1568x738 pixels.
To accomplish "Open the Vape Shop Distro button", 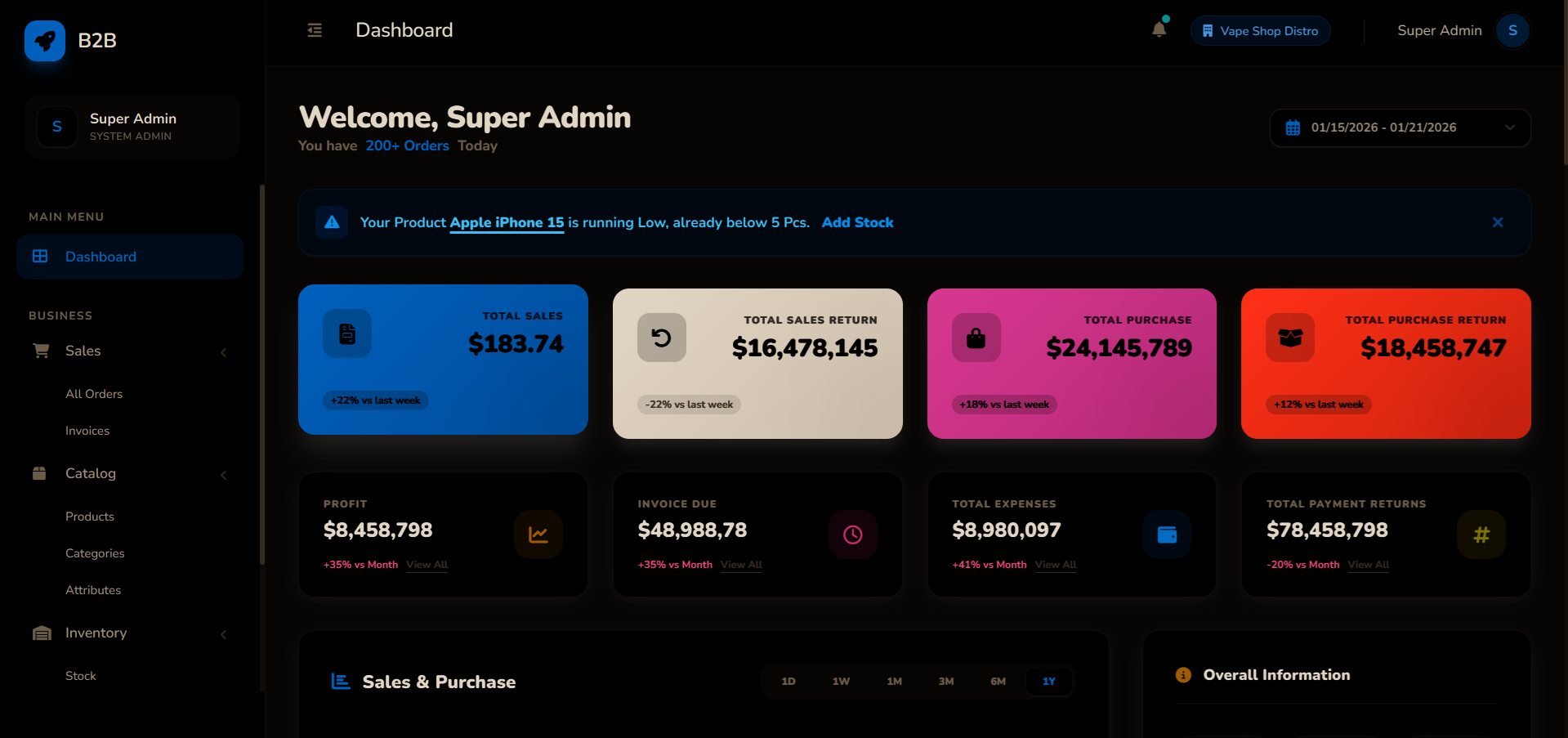I will click(x=1260, y=31).
